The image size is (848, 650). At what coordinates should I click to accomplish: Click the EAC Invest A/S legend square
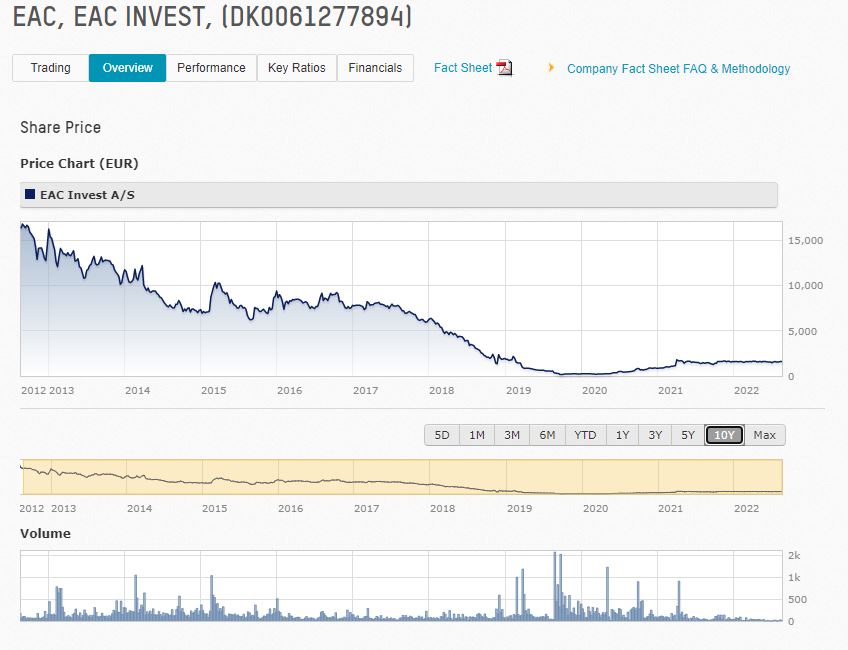click(29, 195)
